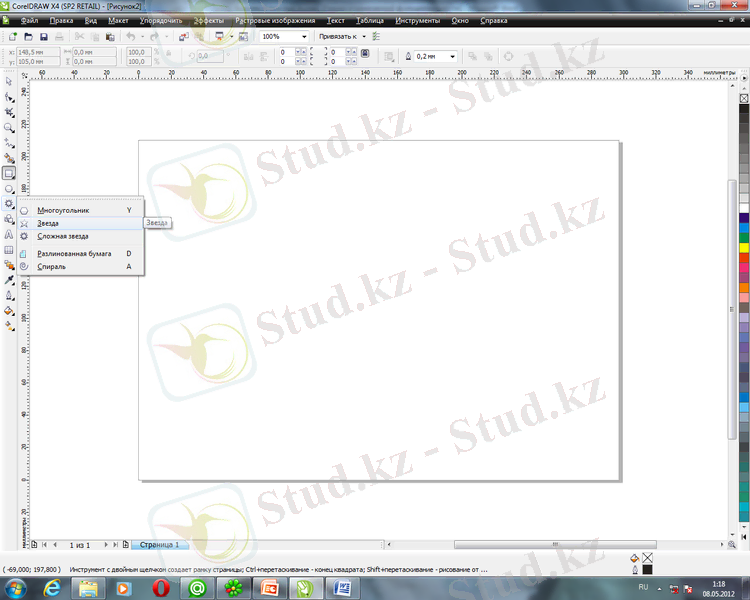This screenshot has height=600, width=750.
Task: Open Opera from the taskbar
Action: 161,588
